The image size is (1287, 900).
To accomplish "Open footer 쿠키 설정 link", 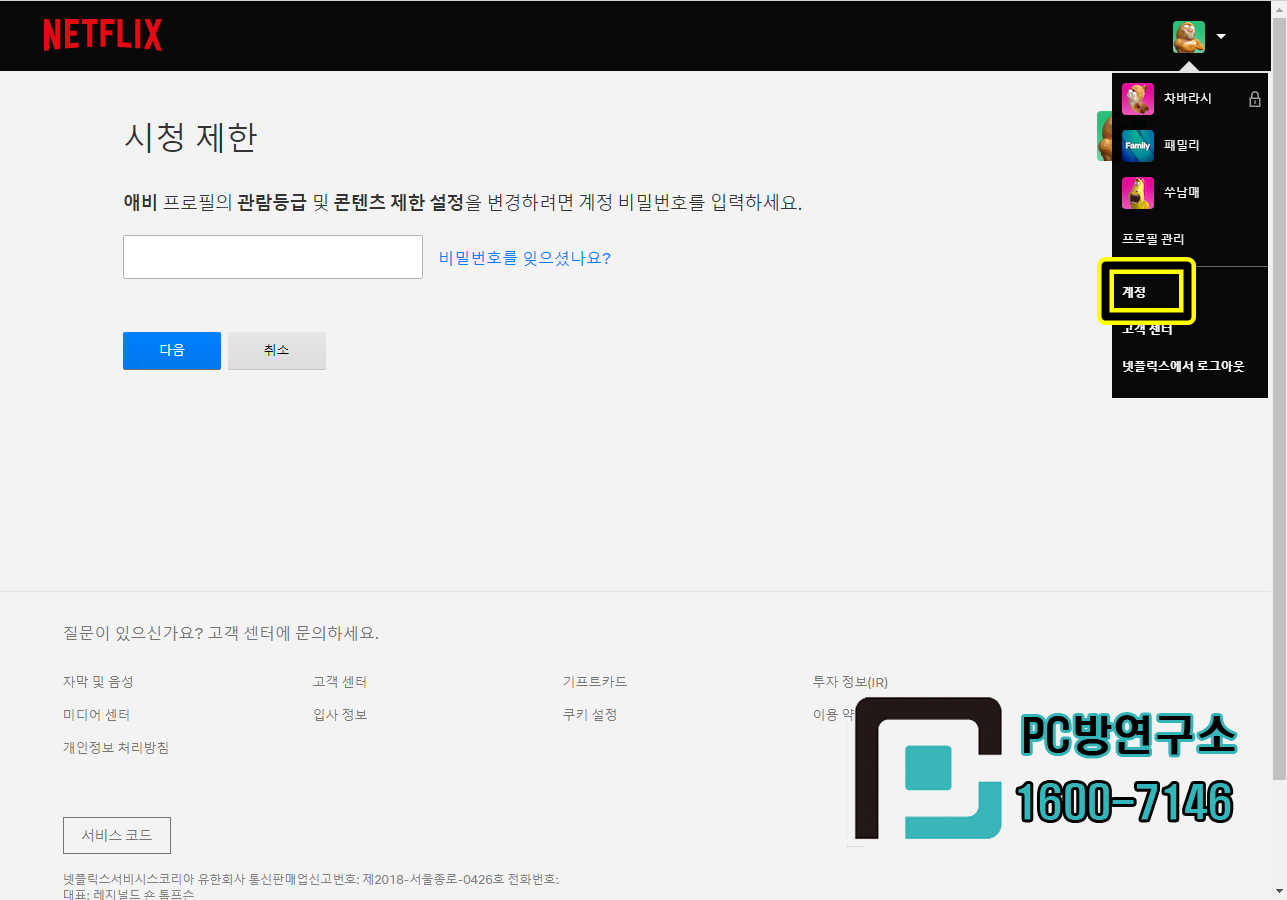I will point(590,715).
